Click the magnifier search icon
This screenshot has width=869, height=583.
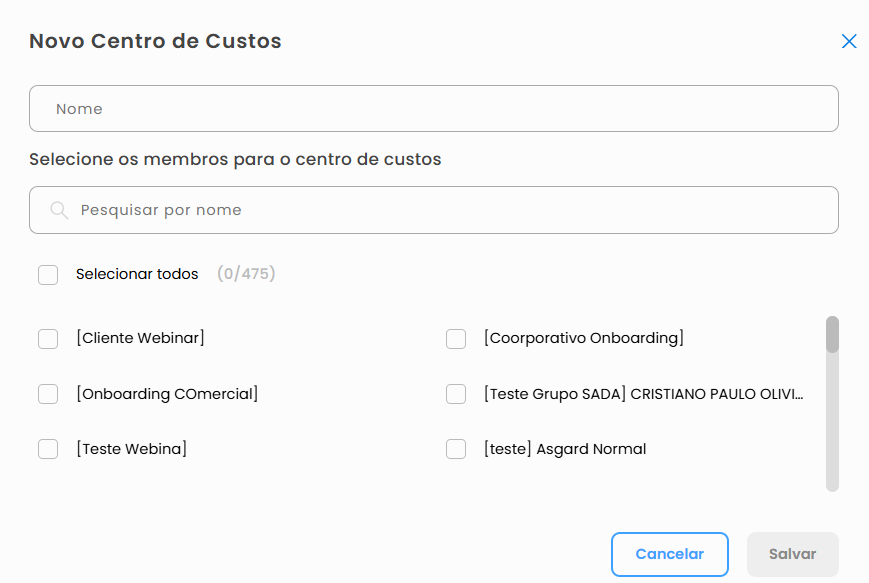coord(59,210)
